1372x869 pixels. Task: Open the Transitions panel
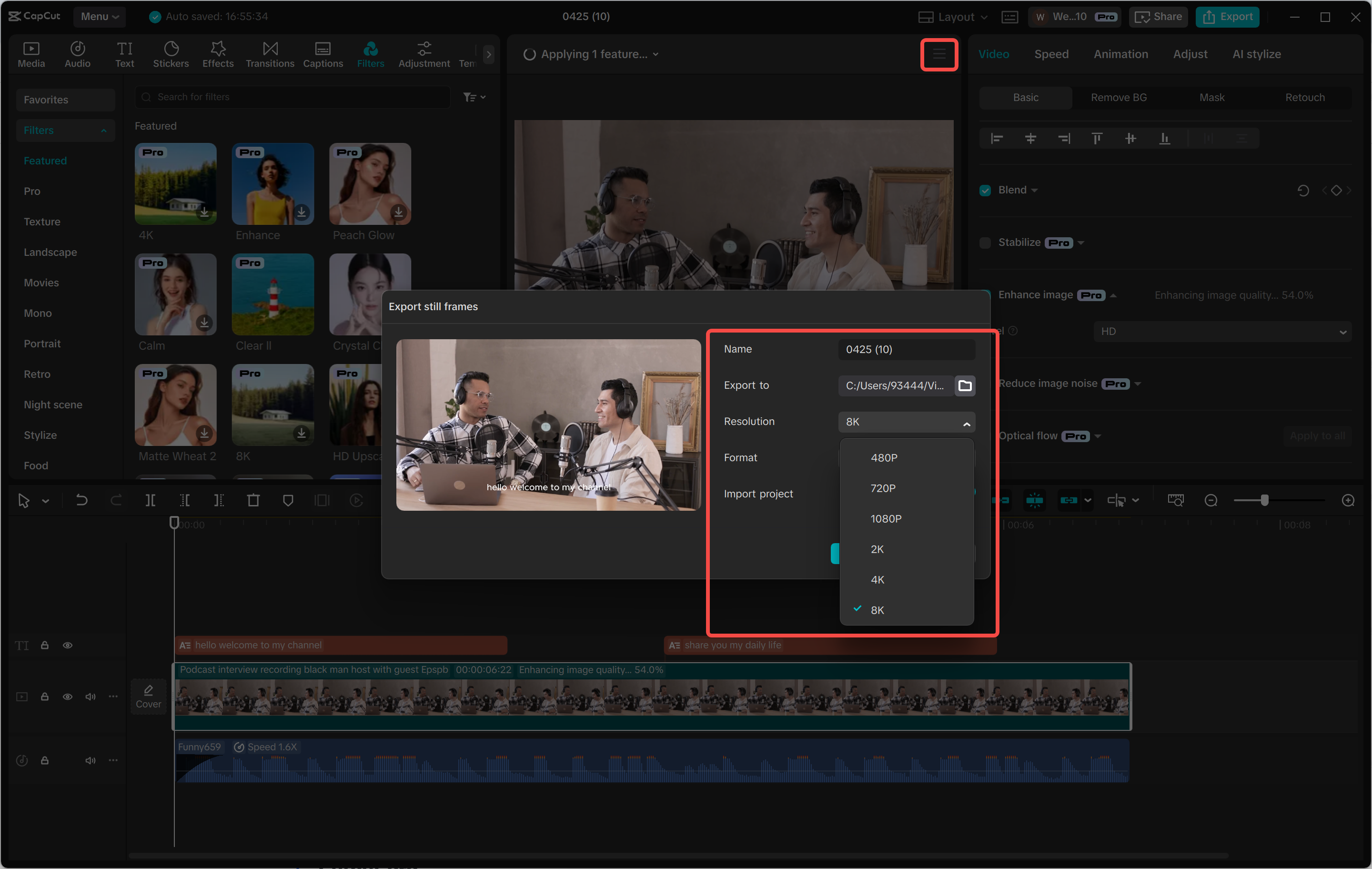(270, 53)
